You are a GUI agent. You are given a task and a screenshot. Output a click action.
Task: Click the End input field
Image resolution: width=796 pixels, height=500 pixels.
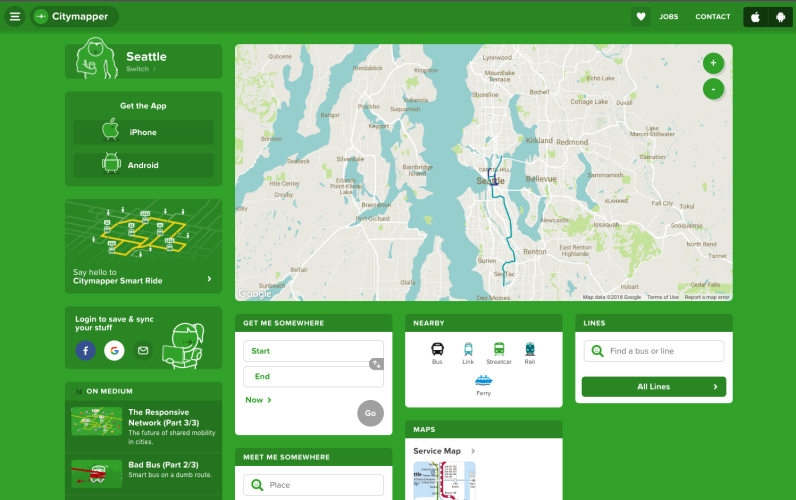pyautogui.click(x=313, y=376)
